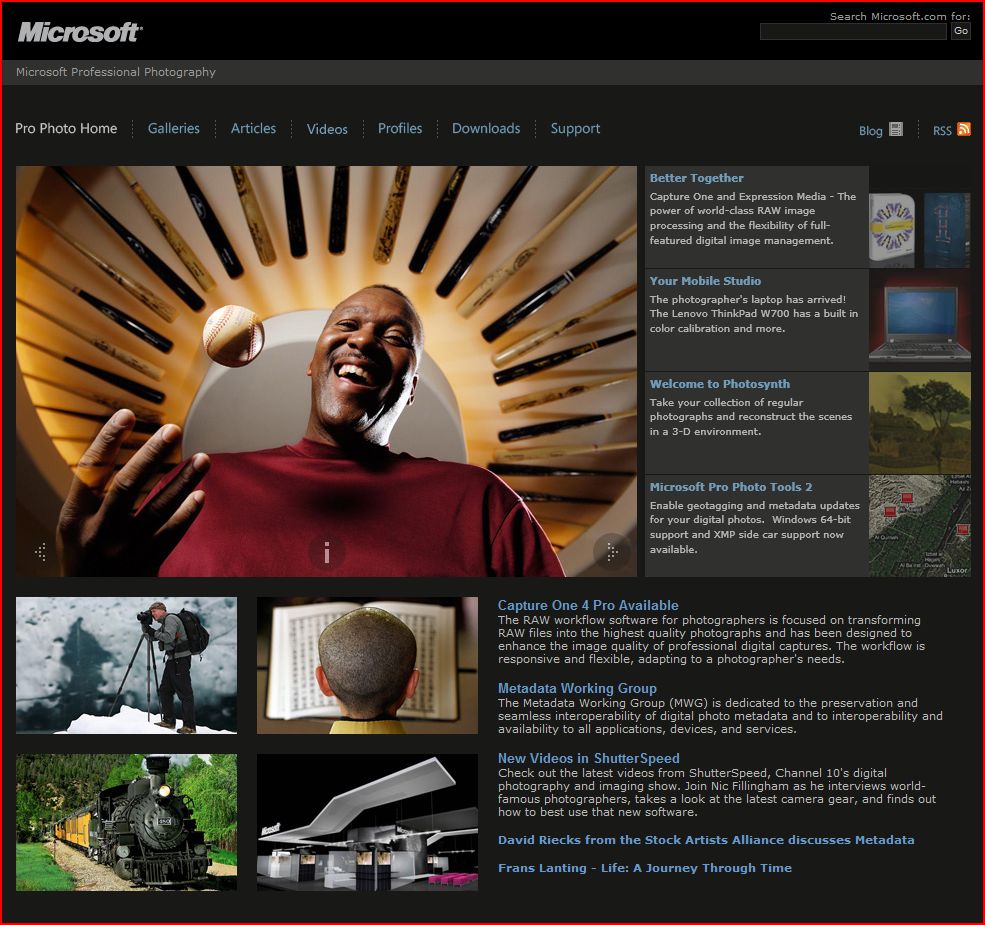Click the main hero photo of the laughing man
Viewport: 985px width, 925px height.
click(326, 371)
